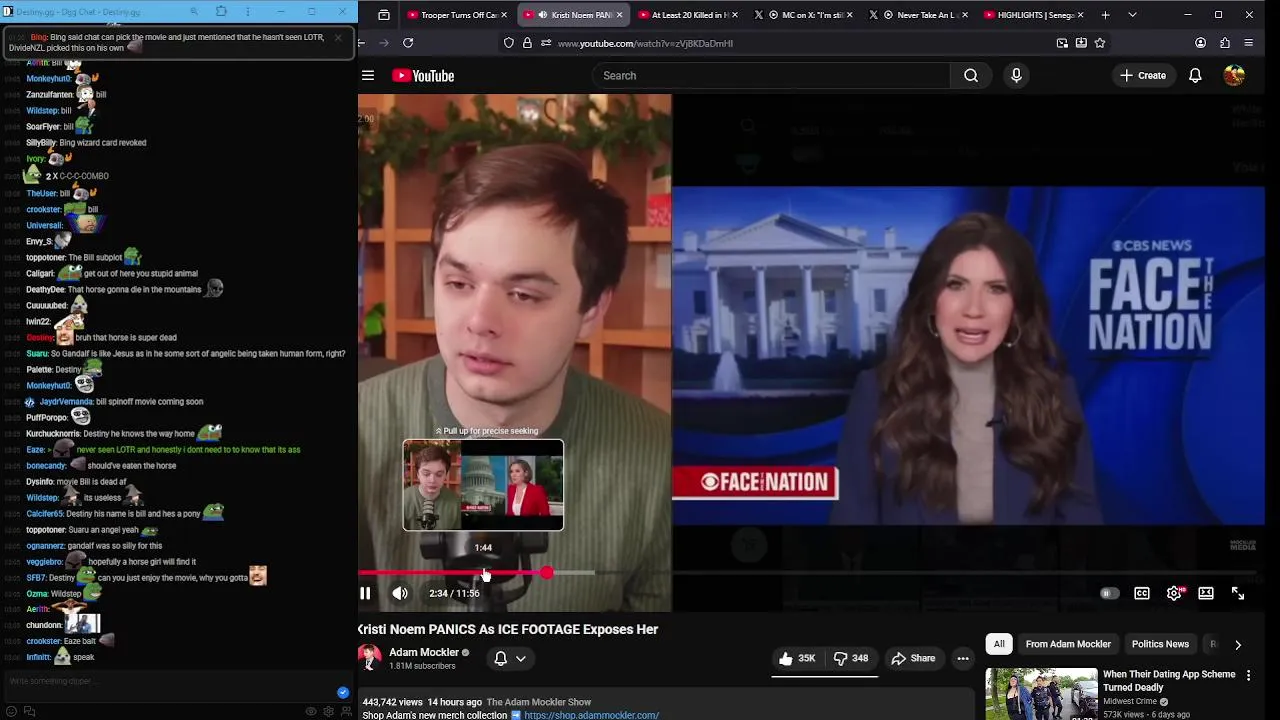Click the seek preview thumbnail at 1:44

coord(483,485)
